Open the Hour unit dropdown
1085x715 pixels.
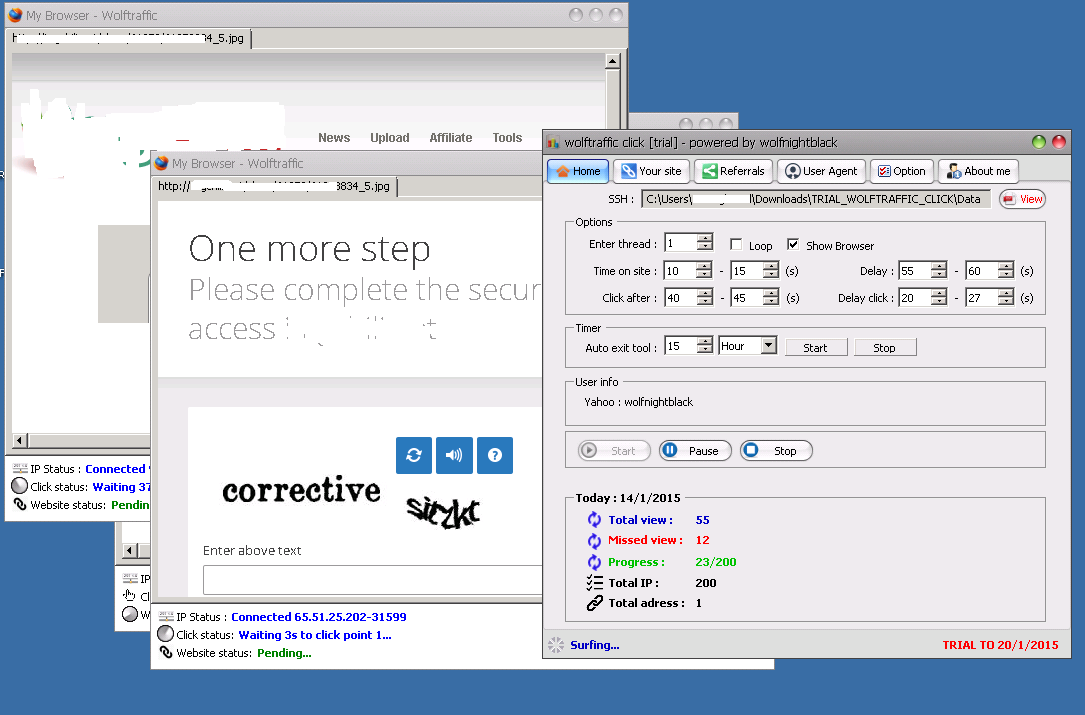click(769, 345)
